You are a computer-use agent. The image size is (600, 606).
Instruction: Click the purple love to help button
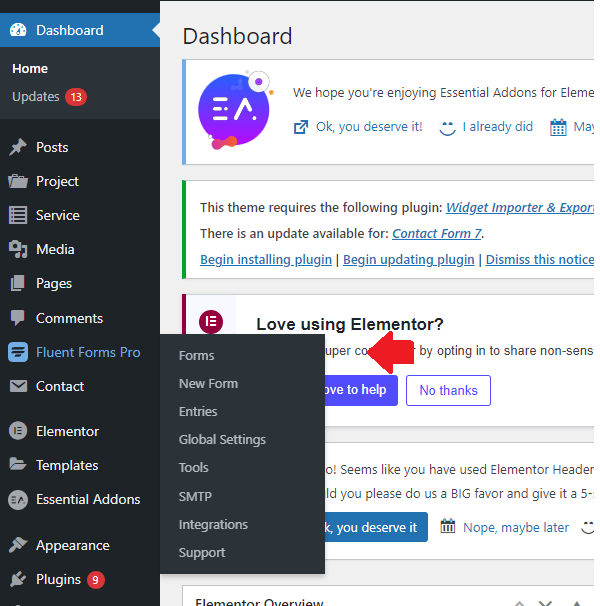point(361,390)
